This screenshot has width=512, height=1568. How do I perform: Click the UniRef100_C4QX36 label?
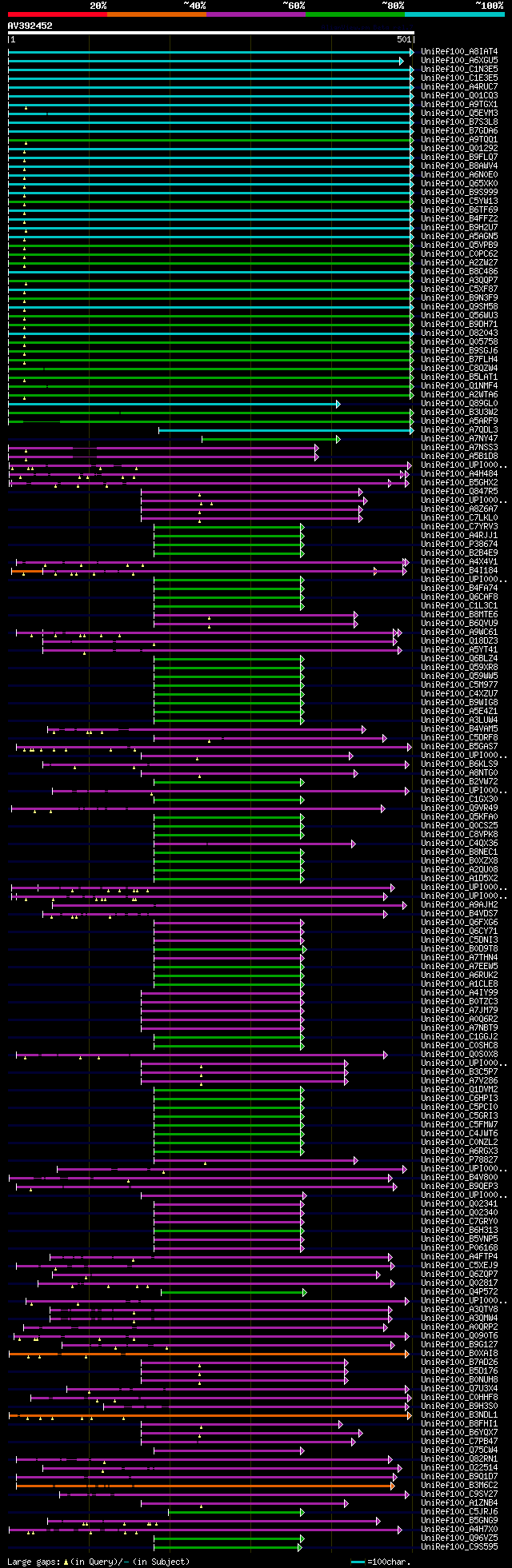459,844
